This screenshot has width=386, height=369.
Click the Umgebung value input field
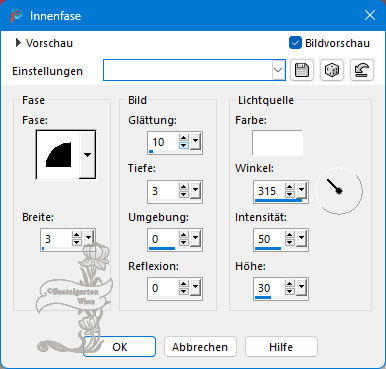tap(164, 239)
